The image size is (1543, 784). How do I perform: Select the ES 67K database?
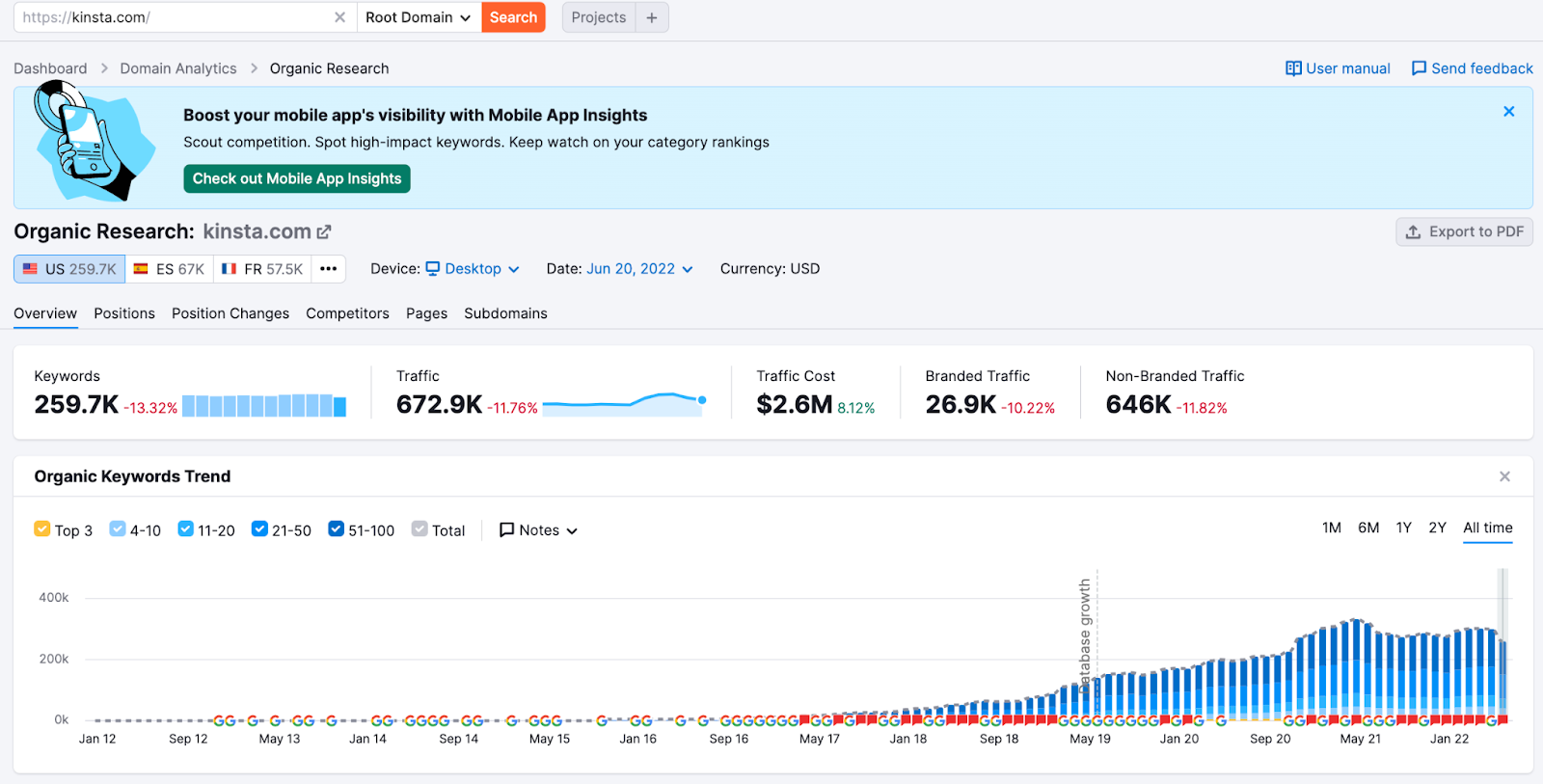point(169,269)
